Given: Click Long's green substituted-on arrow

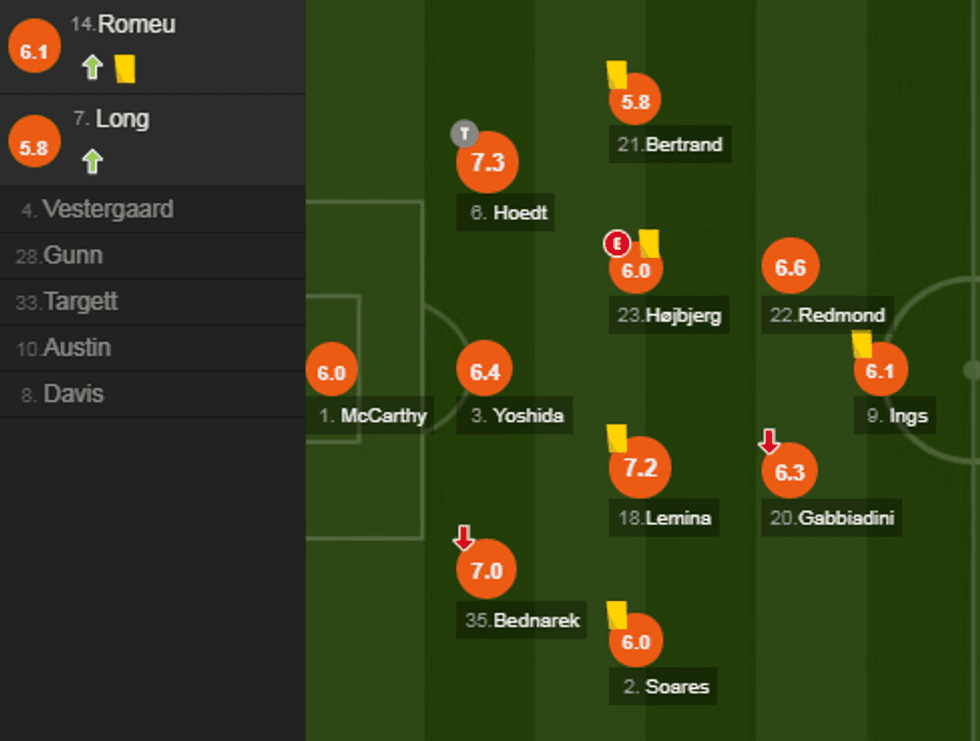Looking at the screenshot, I should (x=92, y=161).
